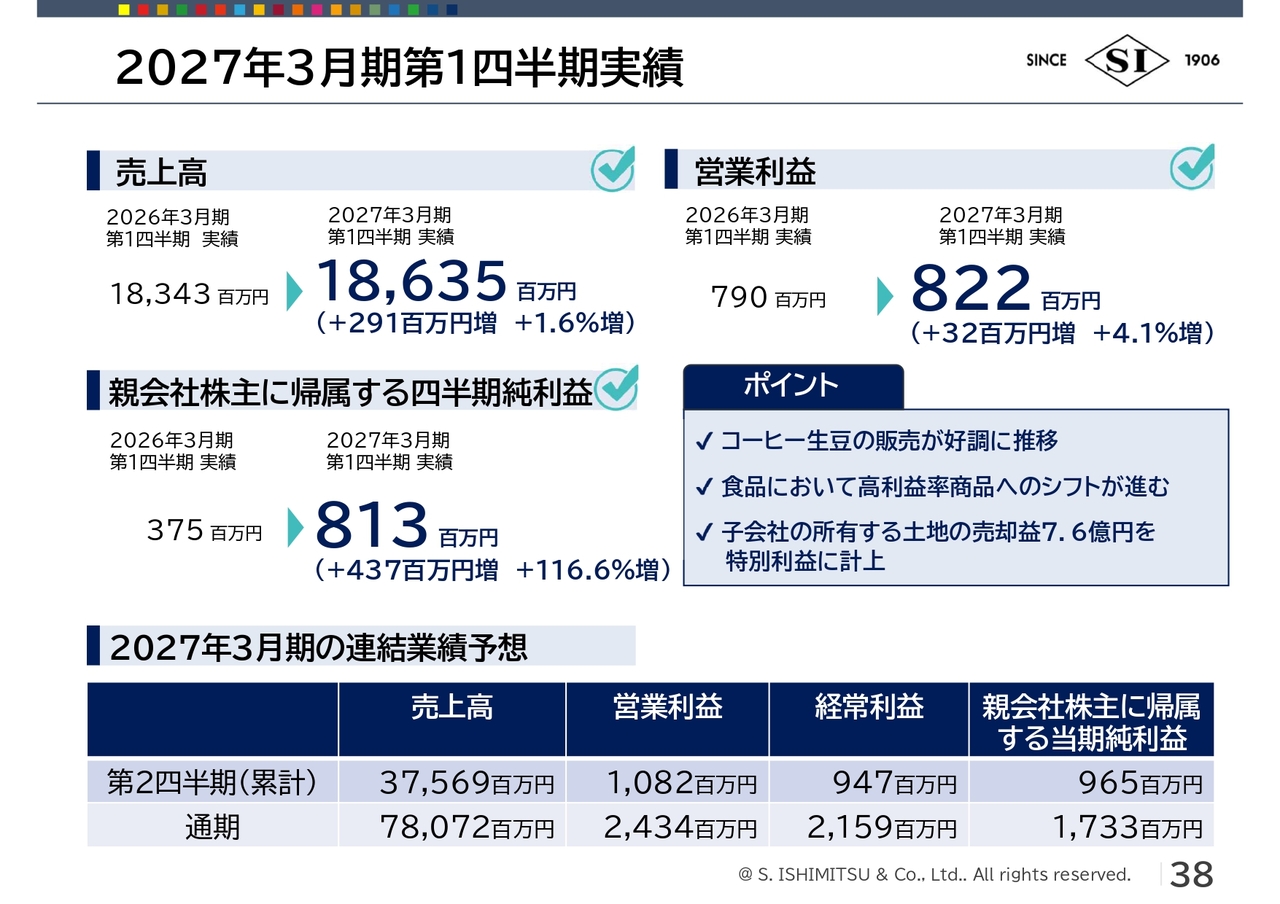This screenshot has width=1280, height=904.
Task: Click the teal arrow before 18,635
Action: click(294, 291)
